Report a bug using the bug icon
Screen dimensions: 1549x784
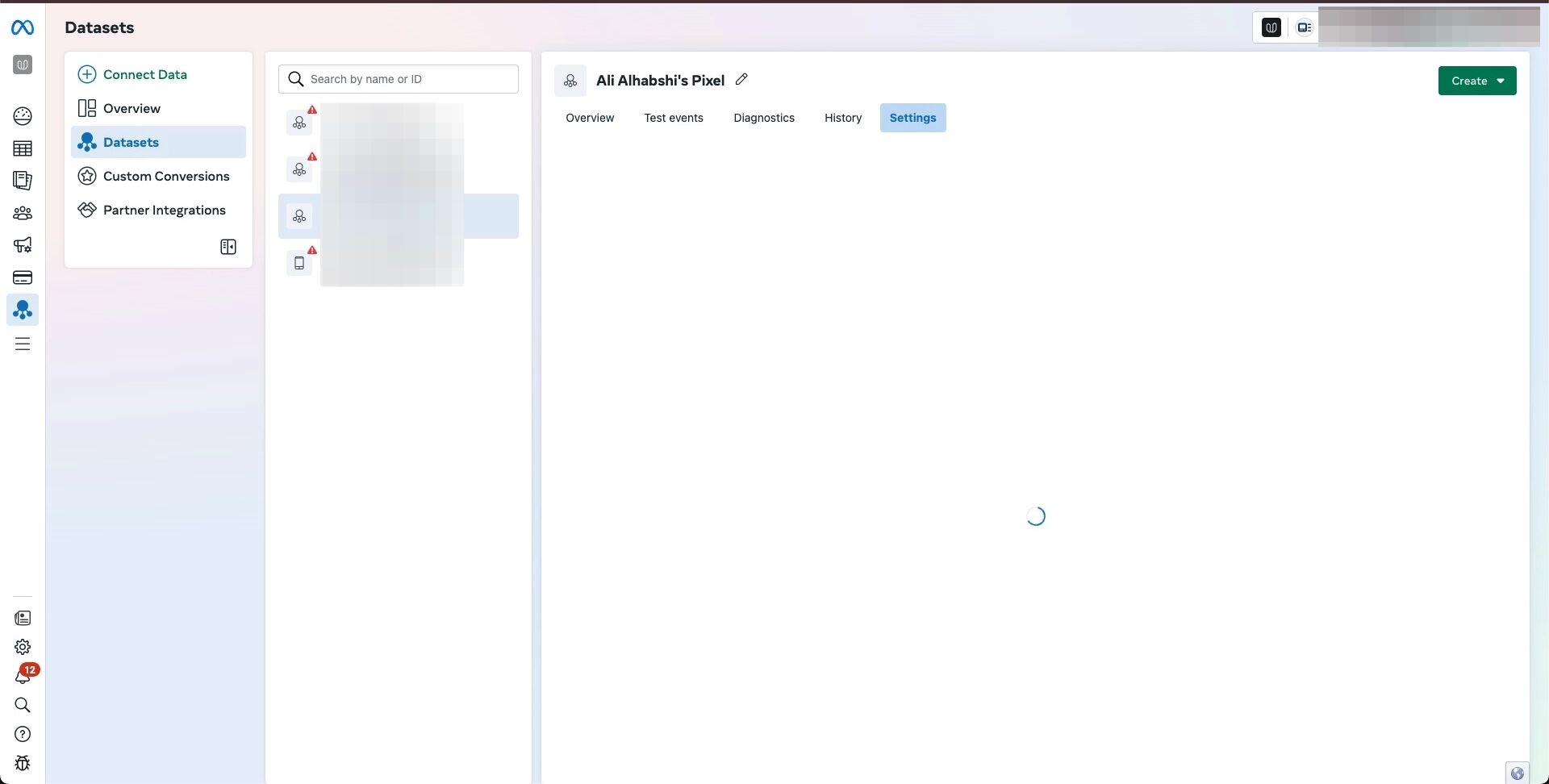click(x=23, y=763)
